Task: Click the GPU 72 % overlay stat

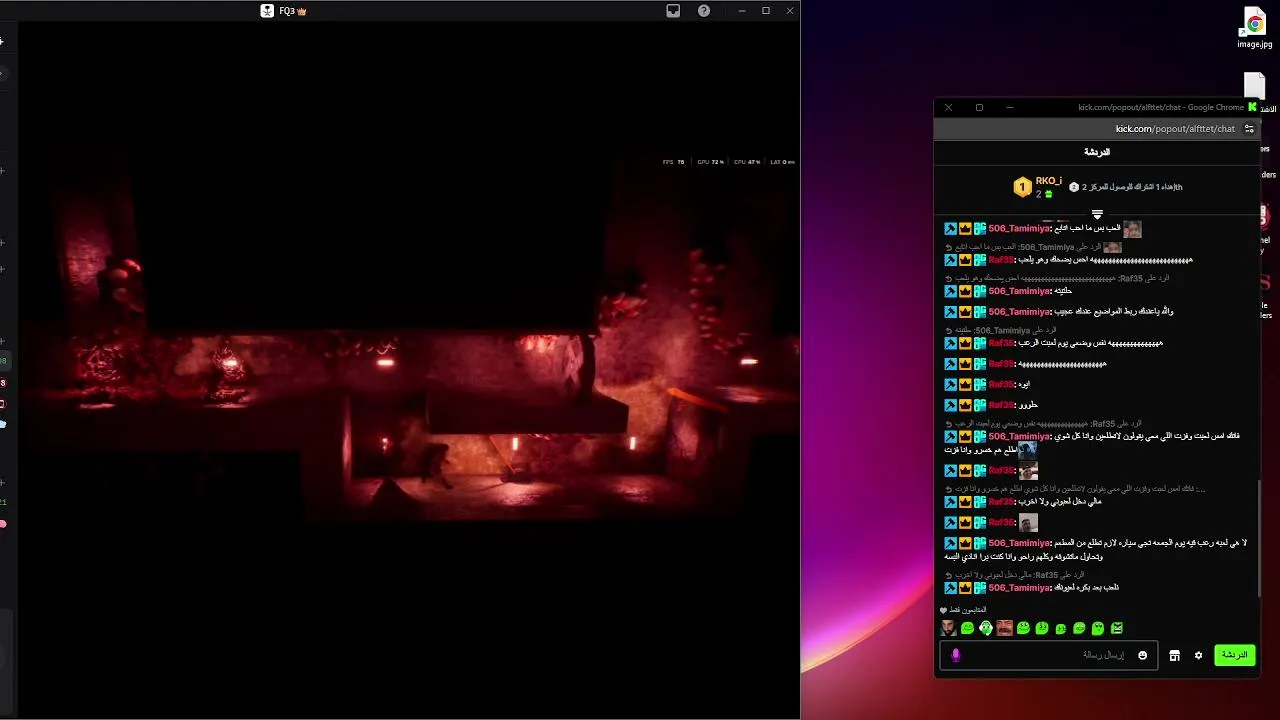Action: click(x=710, y=162)
